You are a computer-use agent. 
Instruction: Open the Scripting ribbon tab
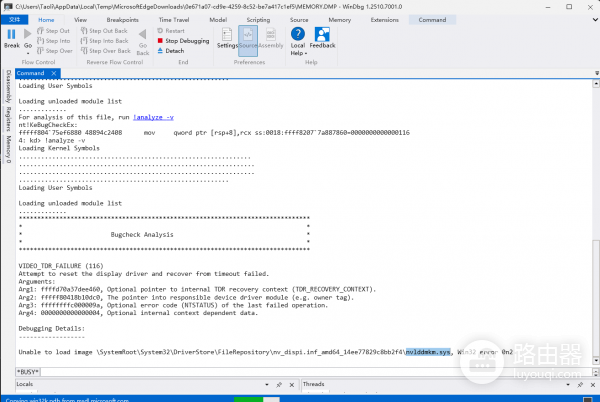pyautogui.click(x=258, y=20)
